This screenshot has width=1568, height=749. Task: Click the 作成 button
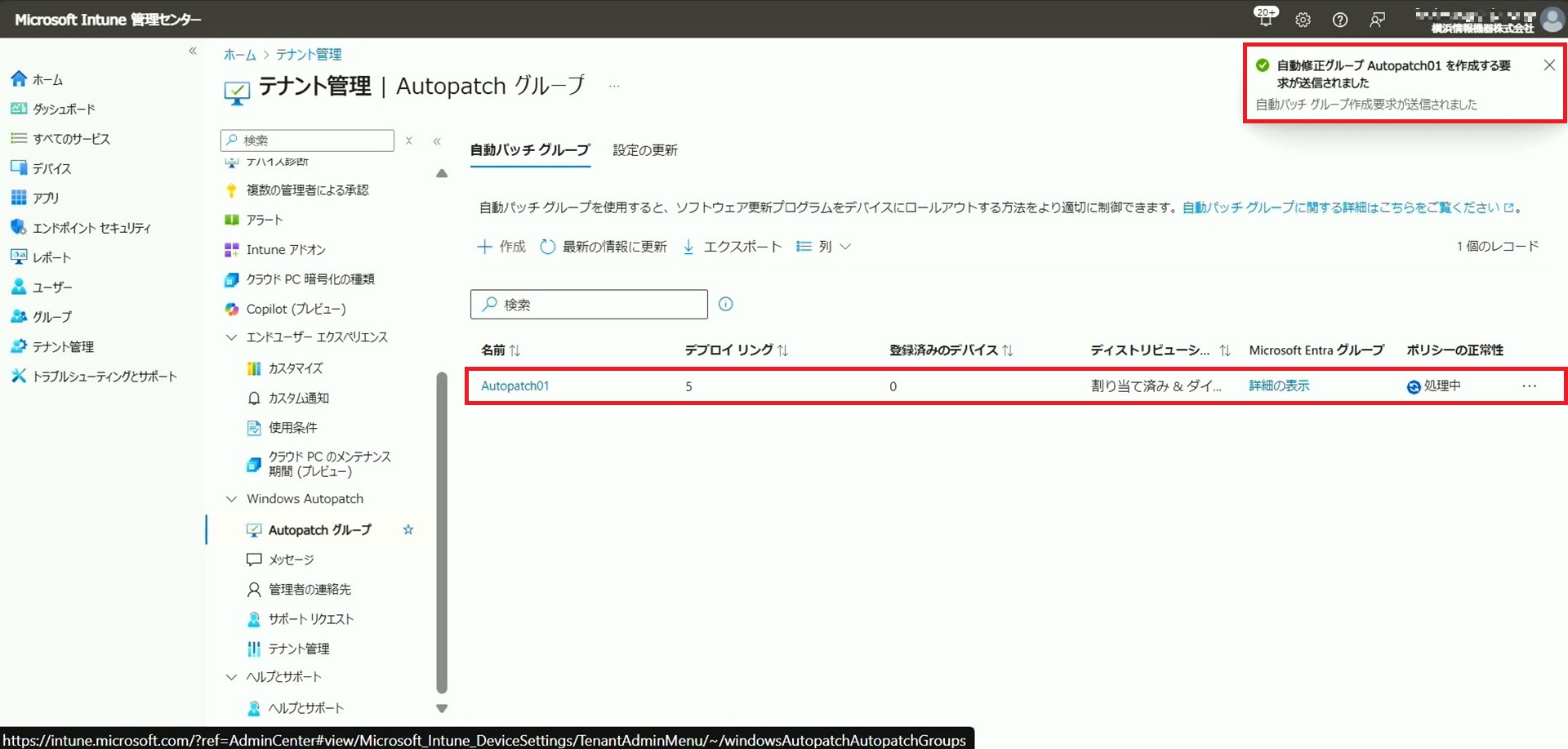(x=501, y=247)
